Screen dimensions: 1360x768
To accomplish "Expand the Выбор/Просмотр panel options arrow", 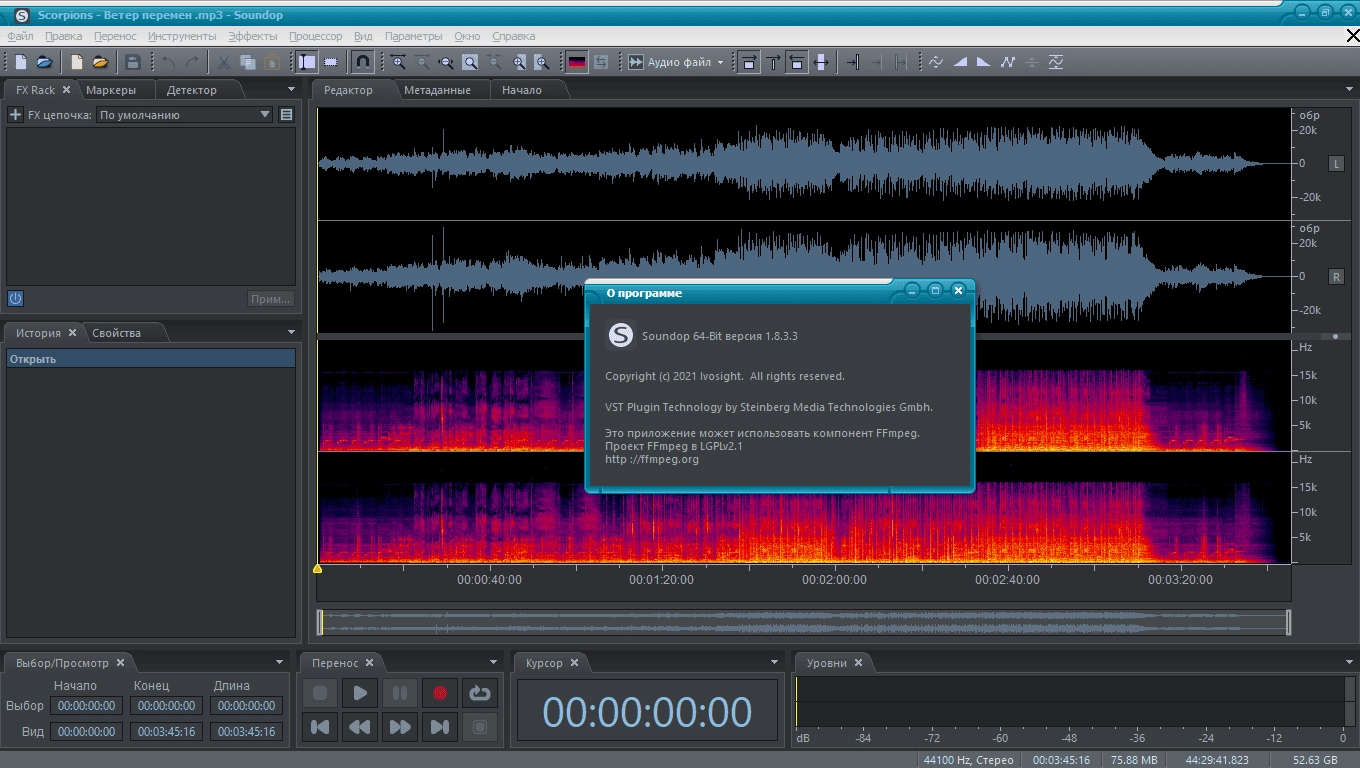I will 278,662.
